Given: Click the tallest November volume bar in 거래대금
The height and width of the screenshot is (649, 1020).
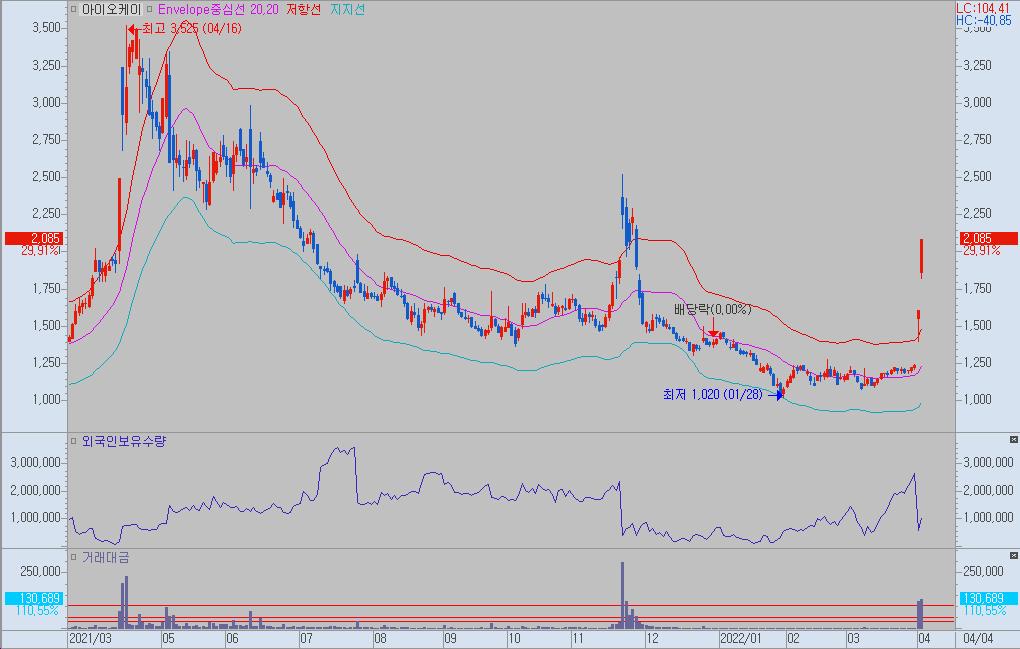Looking at the screenshot, I should [x=623, y=595].
